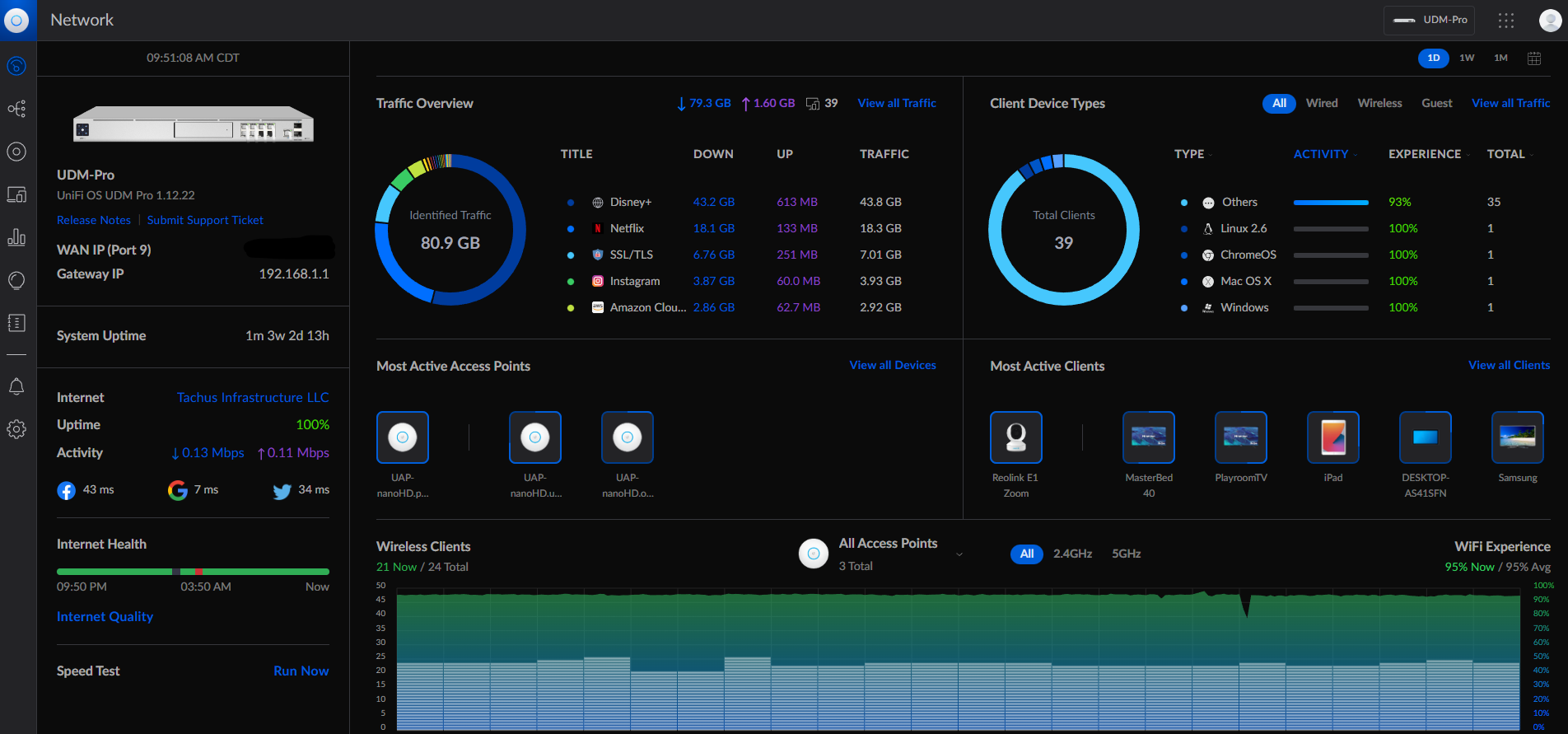This screenshot has width=1568, height=734.
Task: Sort device types by TOTAL column
Action: click(x=1510, y=154)
